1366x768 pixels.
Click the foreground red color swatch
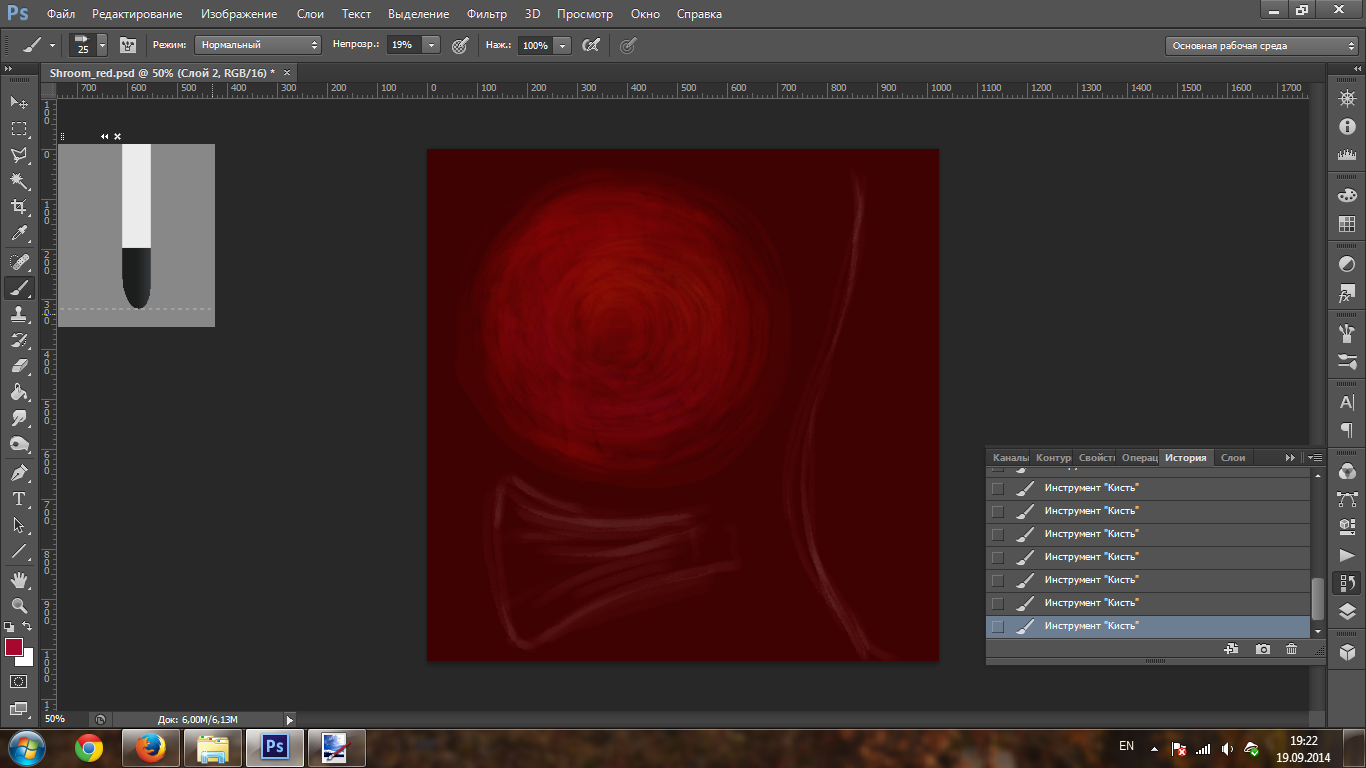(x=14, y=647)
